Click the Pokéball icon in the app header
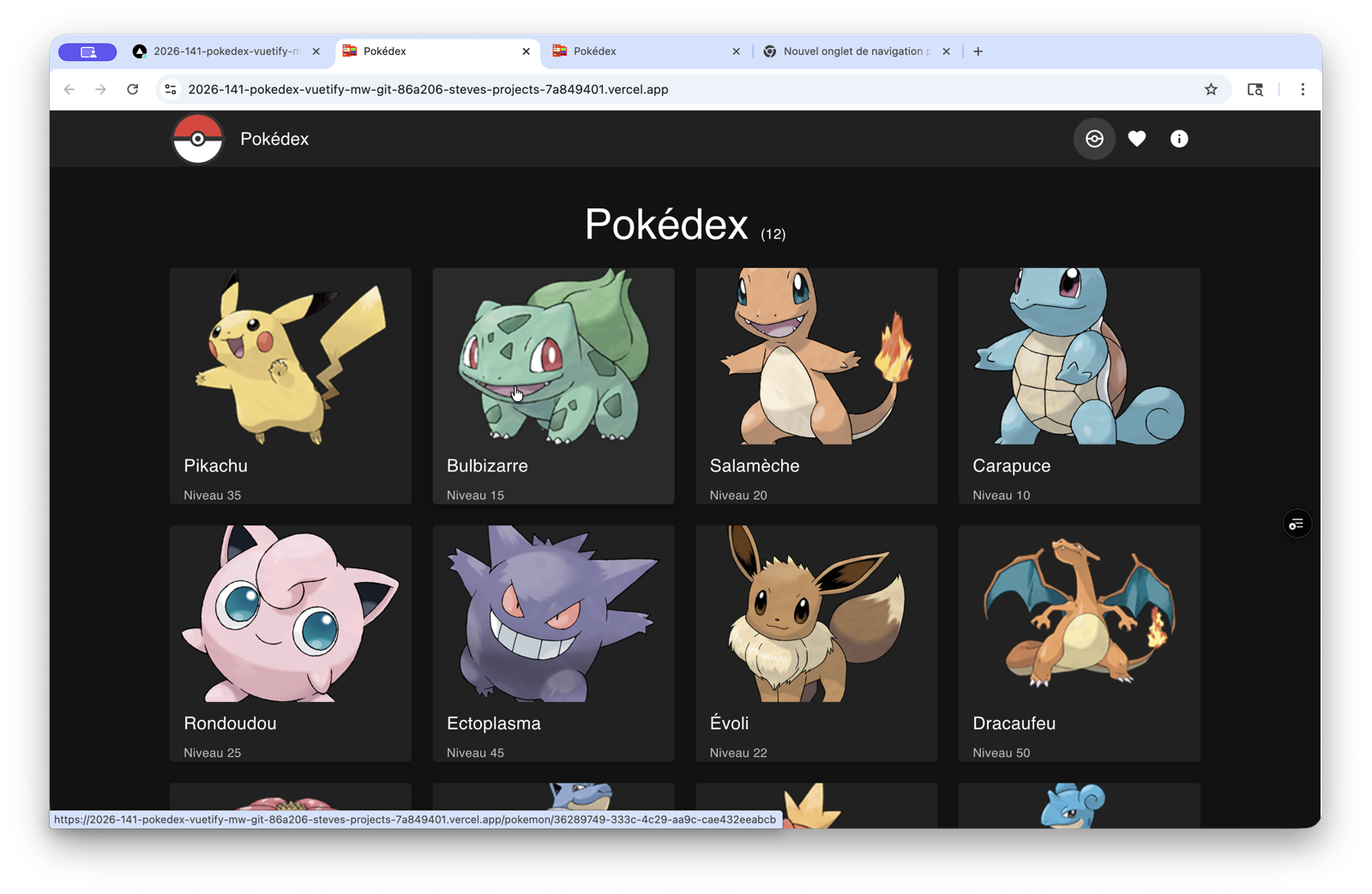Viewport: 1372px width, 894px height. [1094, 138]
